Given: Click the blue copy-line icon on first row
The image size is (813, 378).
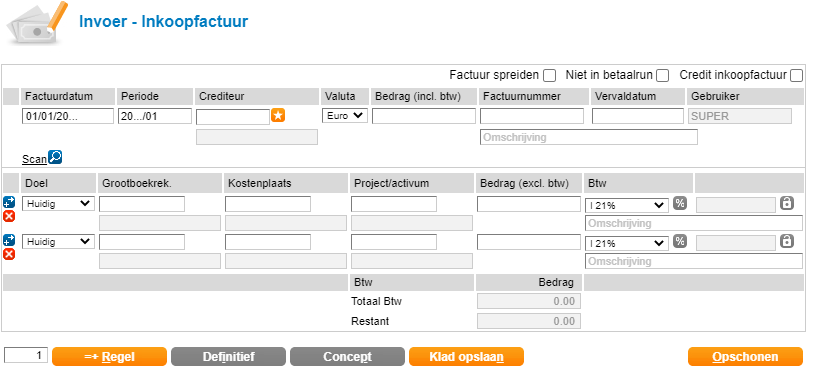Looking at the screenshot, I should point(9,202).
